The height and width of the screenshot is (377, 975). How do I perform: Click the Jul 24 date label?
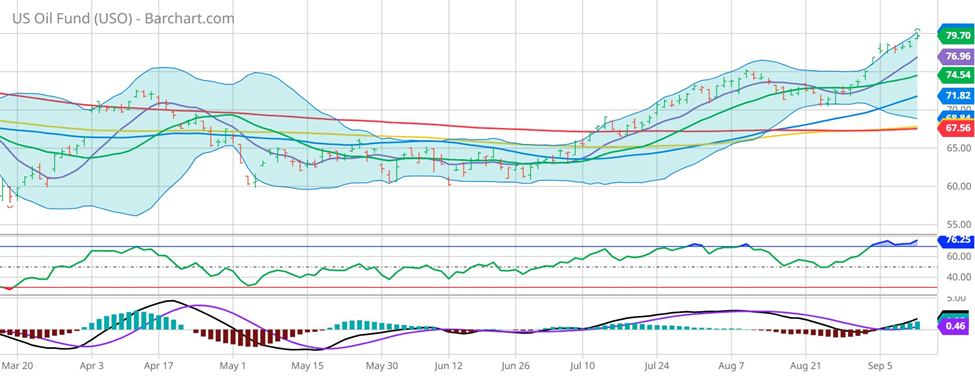tap(658, 365)
